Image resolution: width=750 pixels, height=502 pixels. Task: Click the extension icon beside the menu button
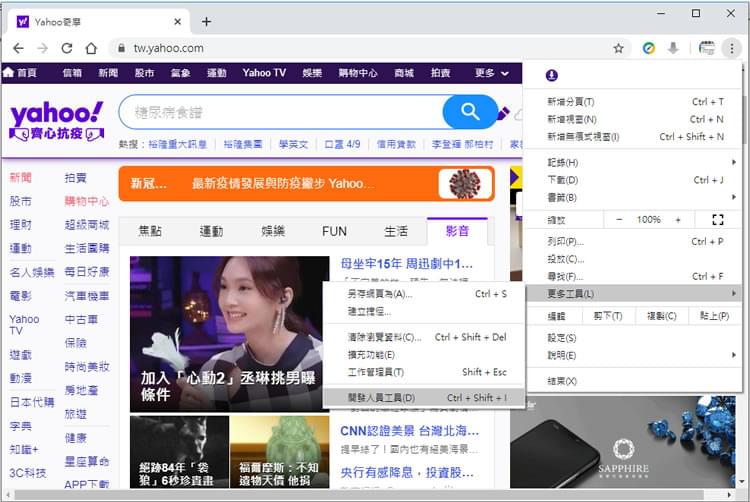706,48
